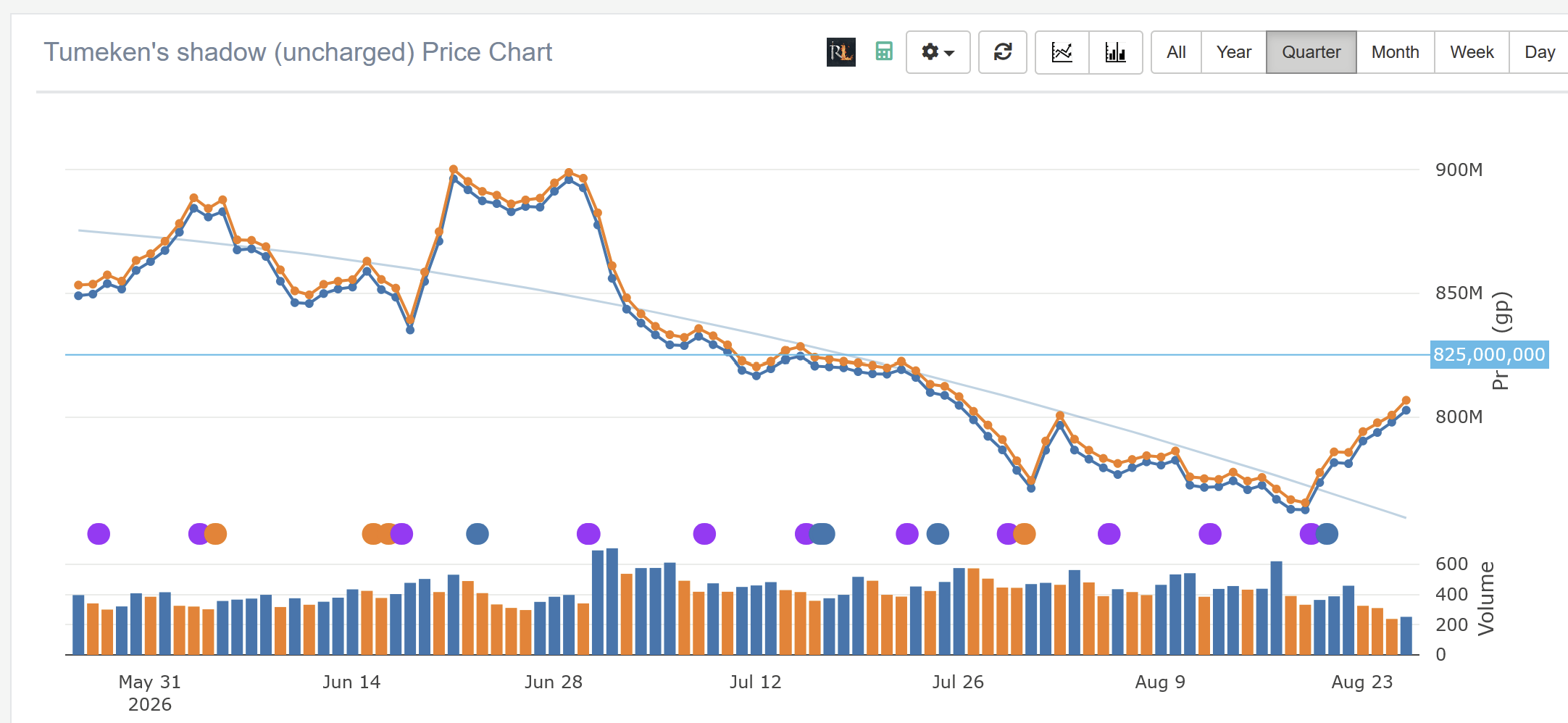Click the 900M price axis label
The height and width of the screenshot is (723, 1568).
point(1459,170)
